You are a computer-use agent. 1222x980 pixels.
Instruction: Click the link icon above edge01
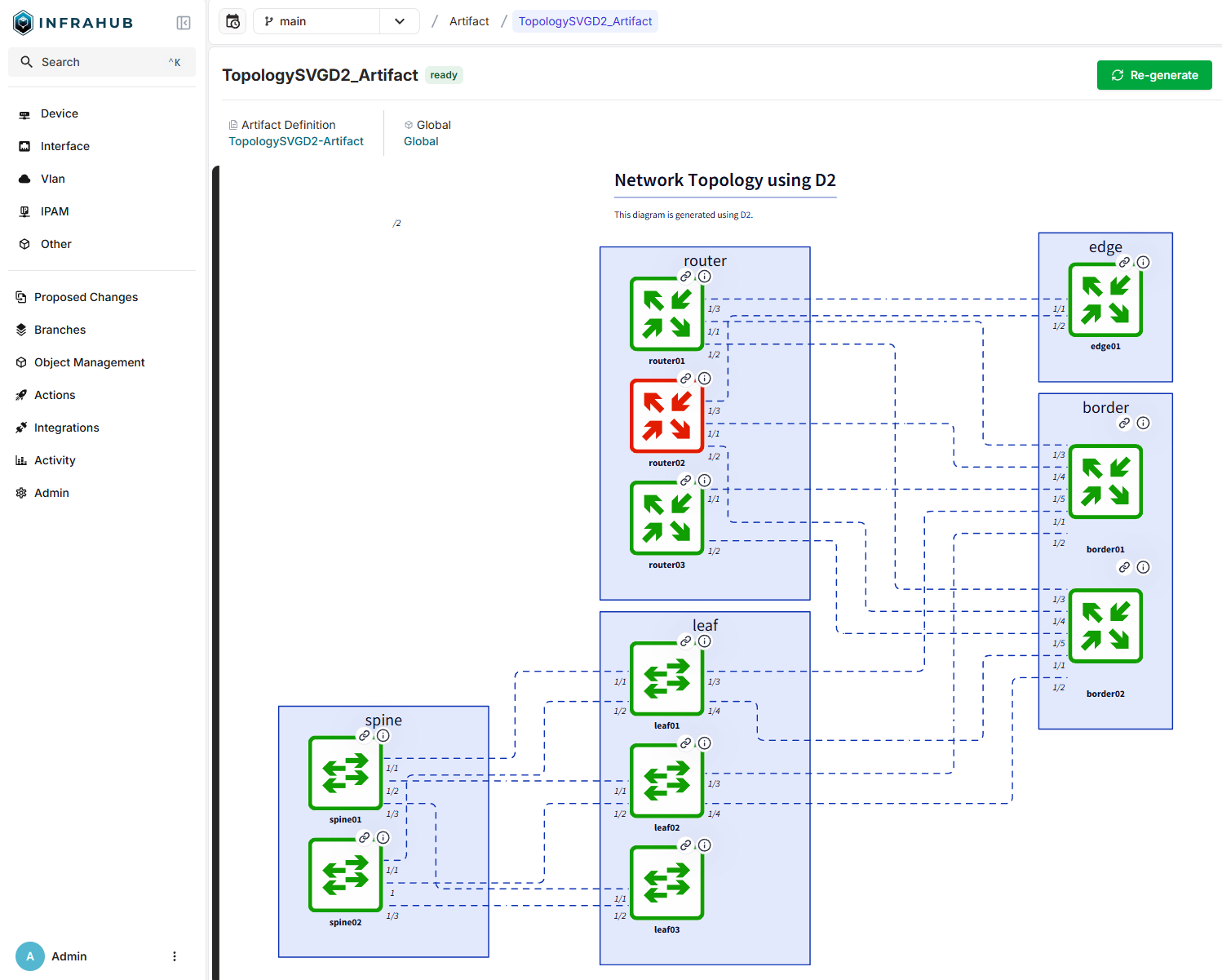1124,263
